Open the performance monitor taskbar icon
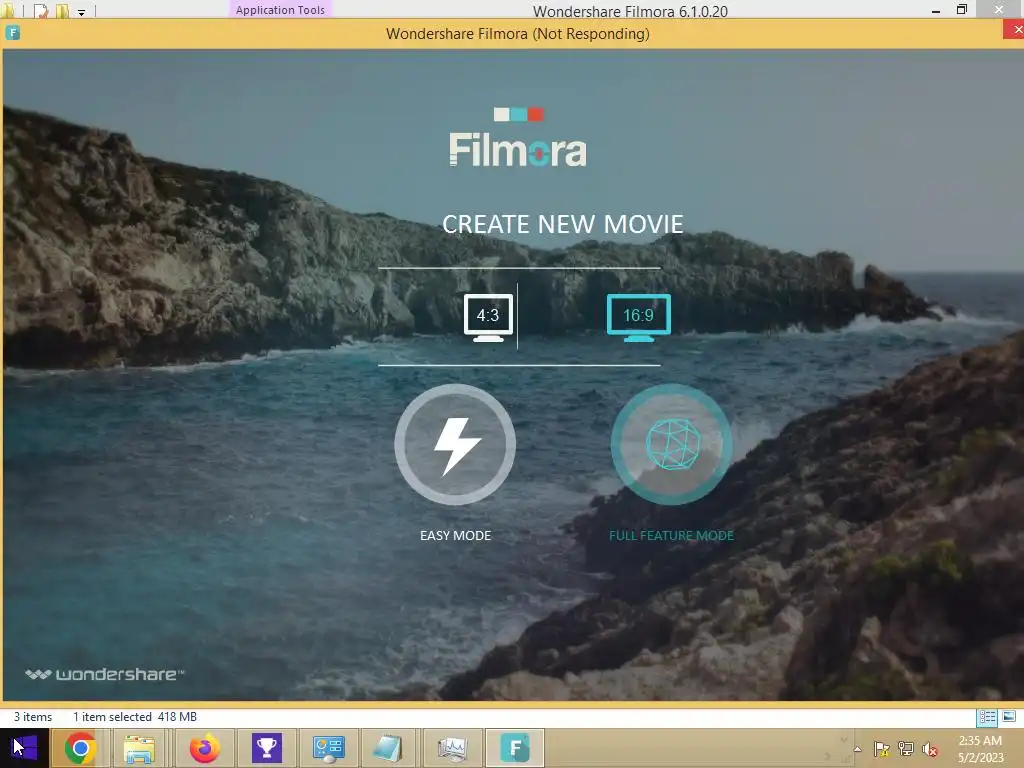Screen dimensions: 1024x768 tap(452, 748)
